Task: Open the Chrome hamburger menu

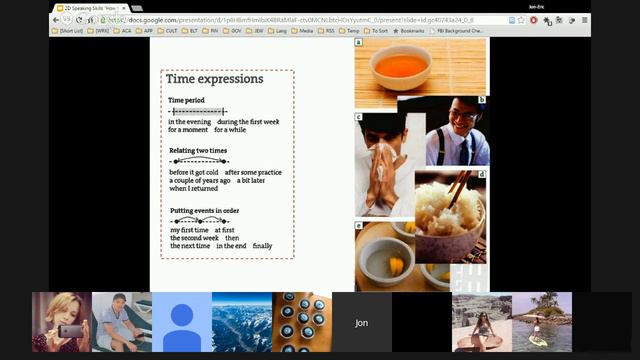Action: 584,20
